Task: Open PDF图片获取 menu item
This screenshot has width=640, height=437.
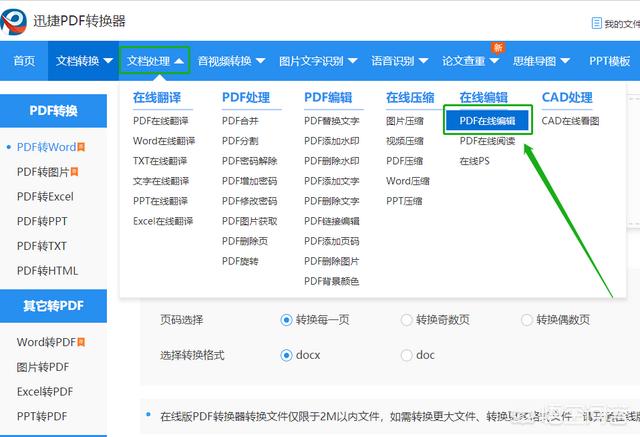Action: coord(249,221)
